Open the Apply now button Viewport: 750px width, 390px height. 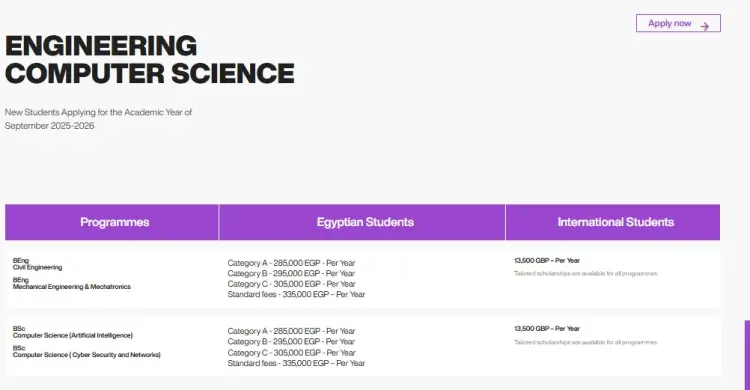tap(678, 23)
